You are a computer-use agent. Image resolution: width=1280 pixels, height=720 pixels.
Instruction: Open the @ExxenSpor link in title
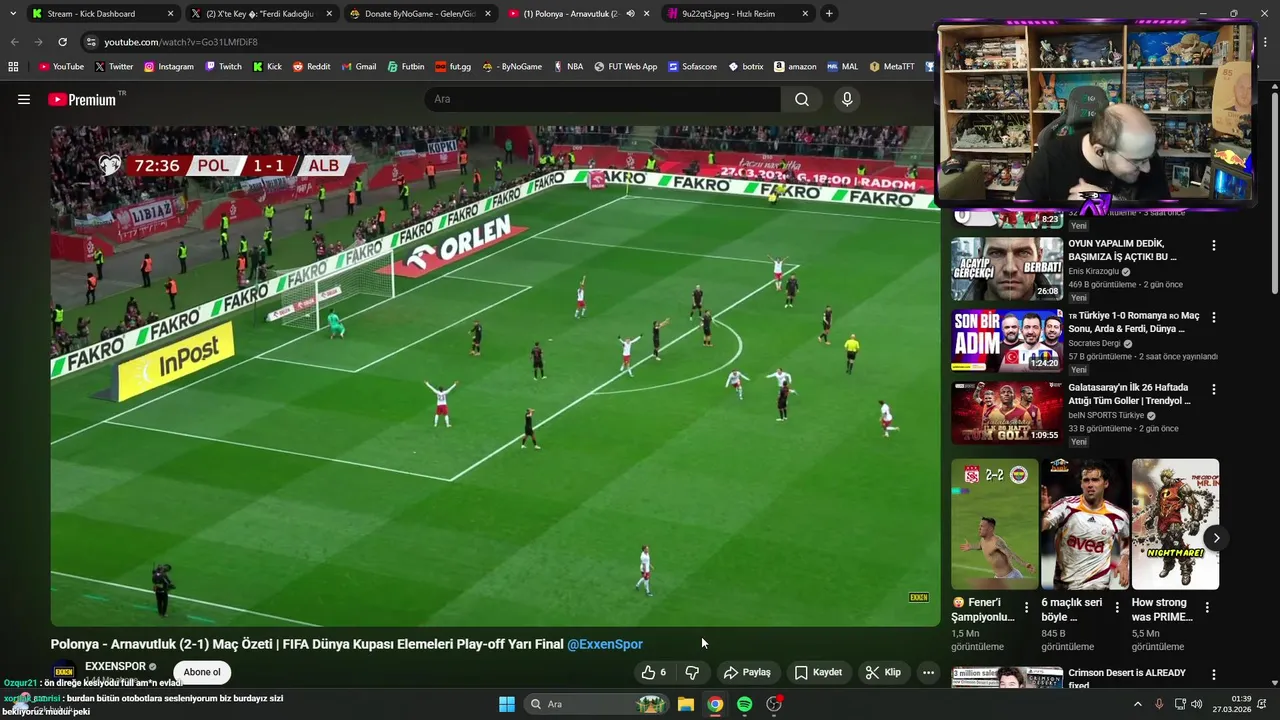pos(605,644)
